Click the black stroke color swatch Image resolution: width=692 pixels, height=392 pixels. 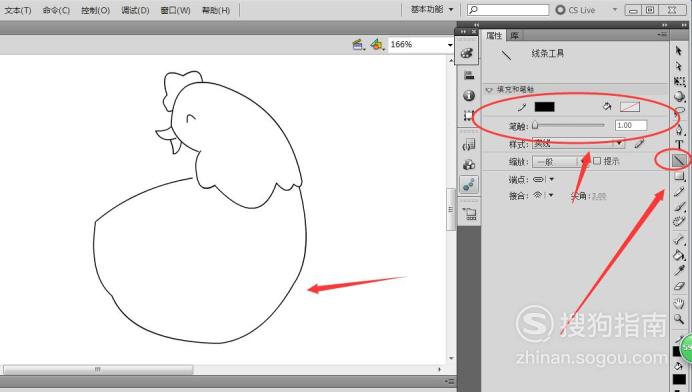click(544, 107)
